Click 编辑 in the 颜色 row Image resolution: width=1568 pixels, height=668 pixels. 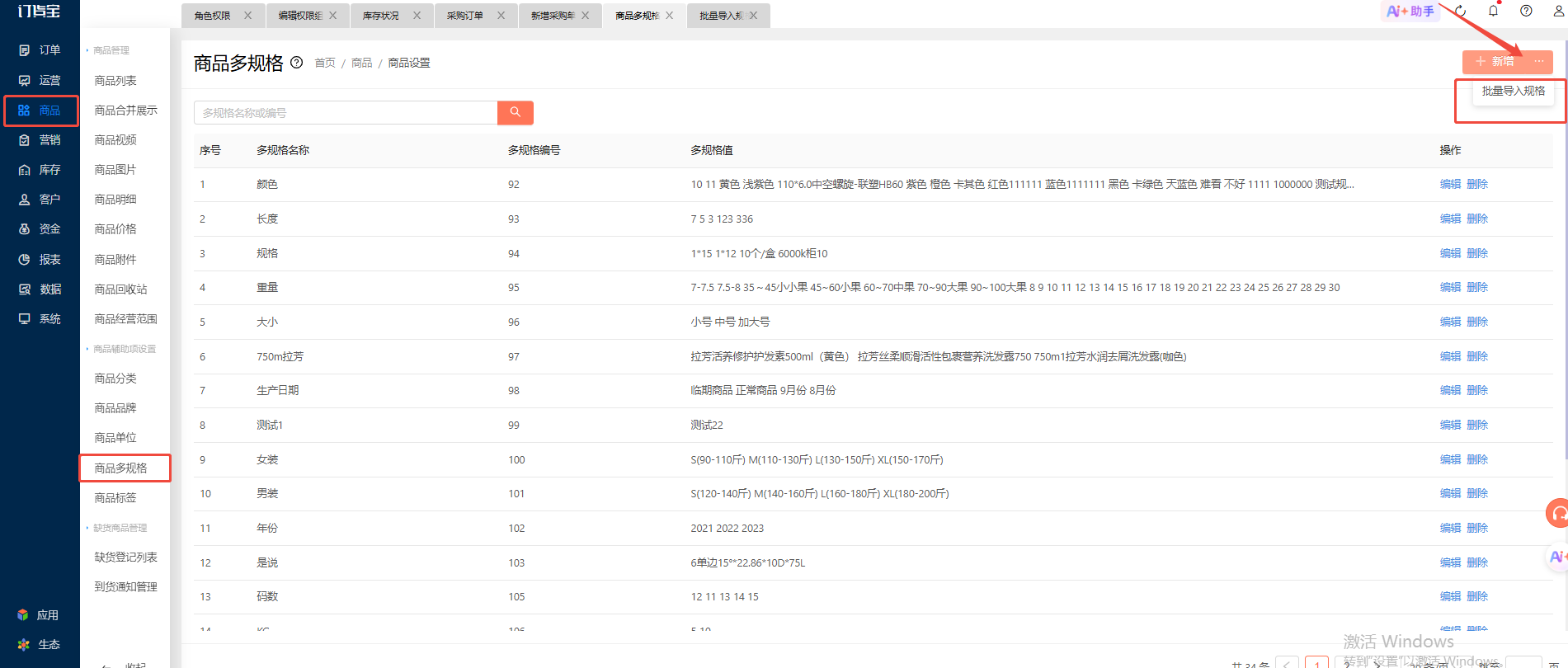1450,185
